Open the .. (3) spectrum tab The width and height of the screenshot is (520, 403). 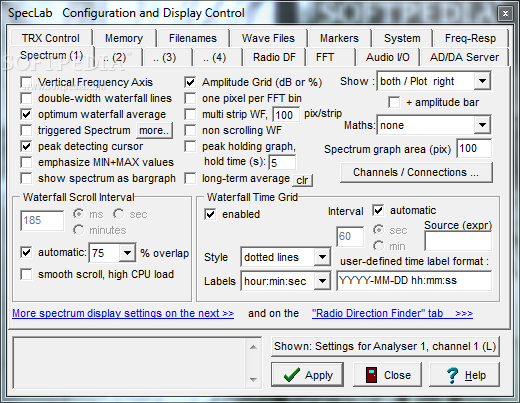(168, 57)
